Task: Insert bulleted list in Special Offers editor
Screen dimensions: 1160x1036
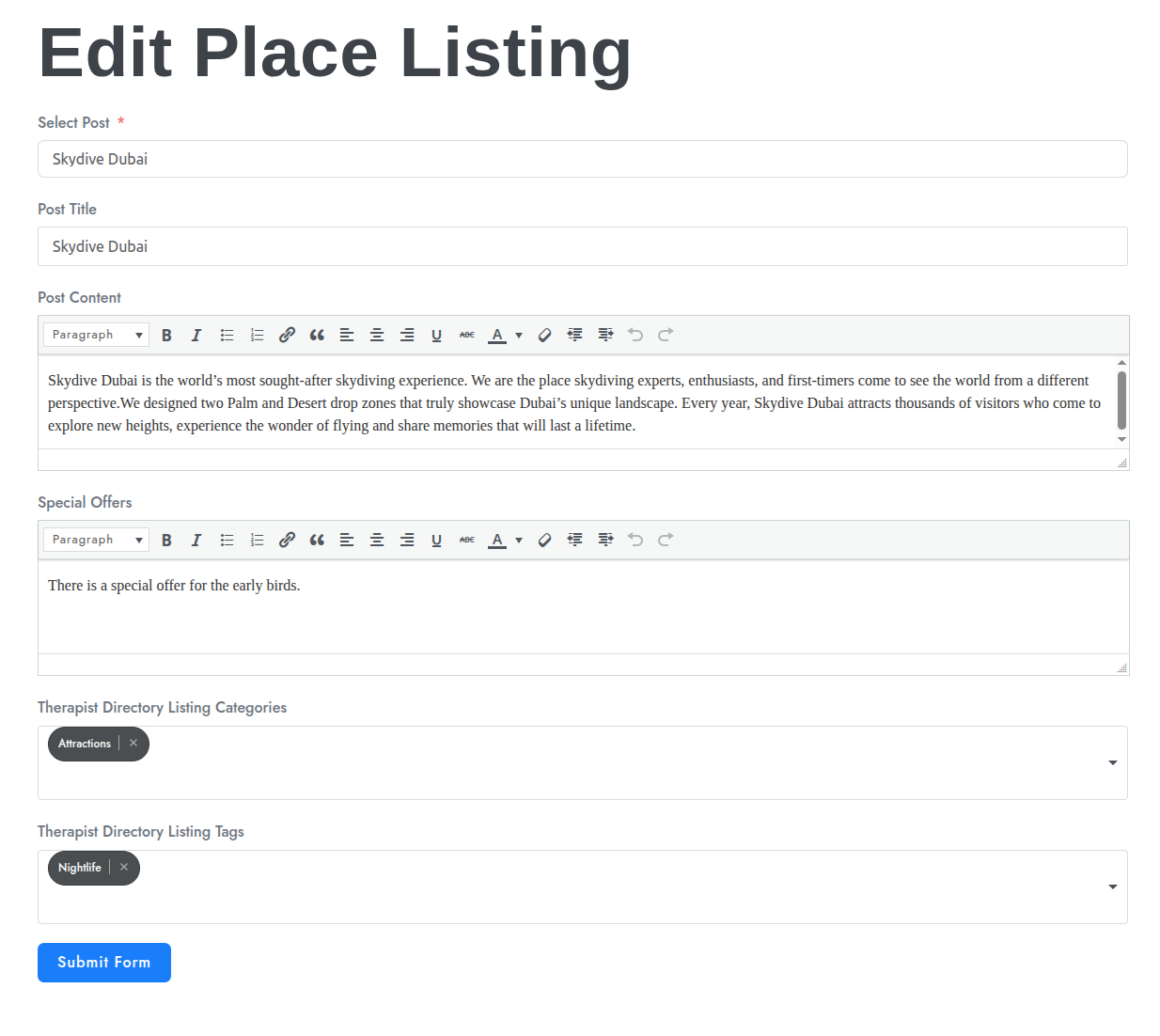Action: click(x=227, y=541)
